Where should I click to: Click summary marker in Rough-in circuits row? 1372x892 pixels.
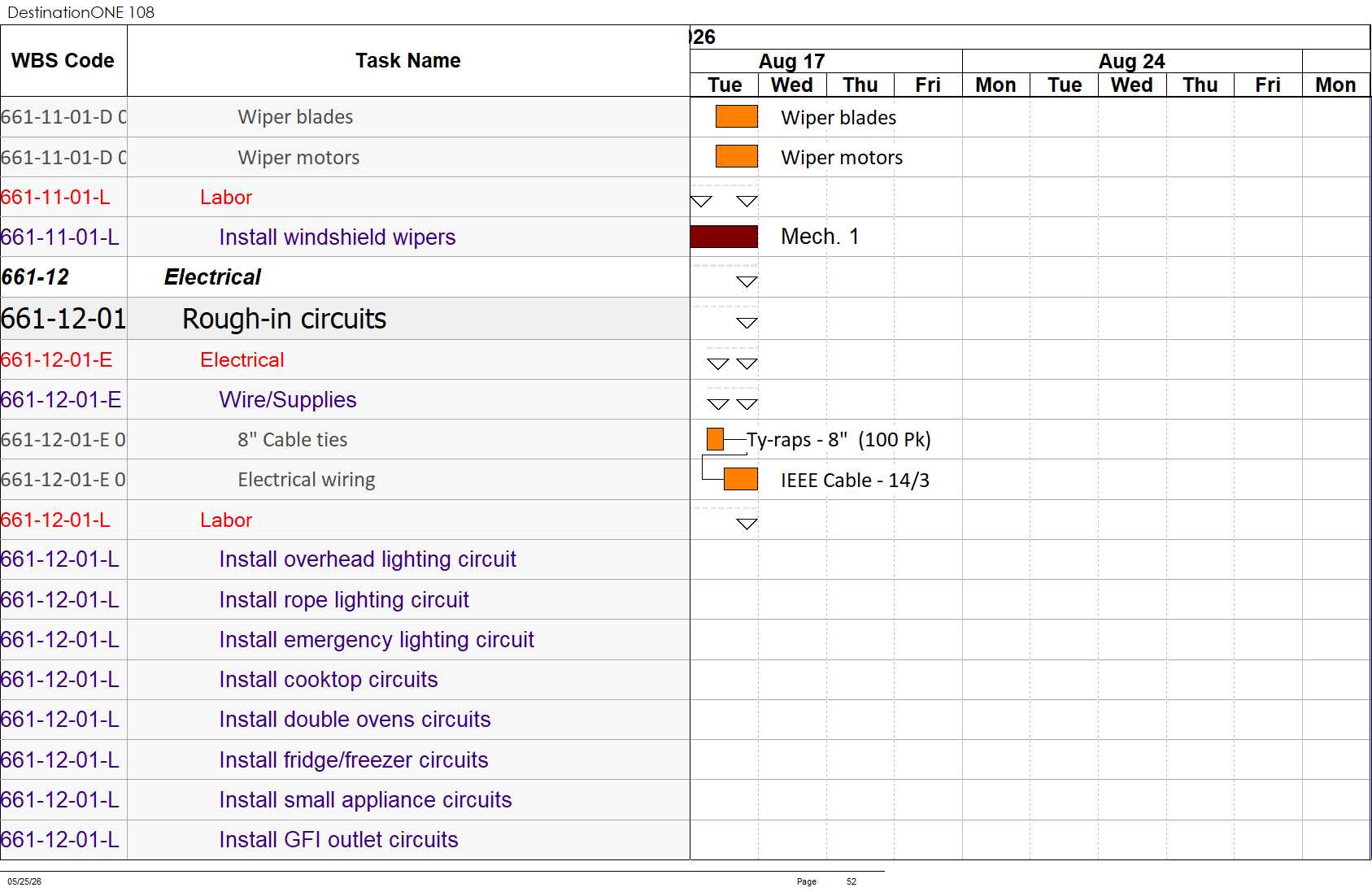click(747, 323)
